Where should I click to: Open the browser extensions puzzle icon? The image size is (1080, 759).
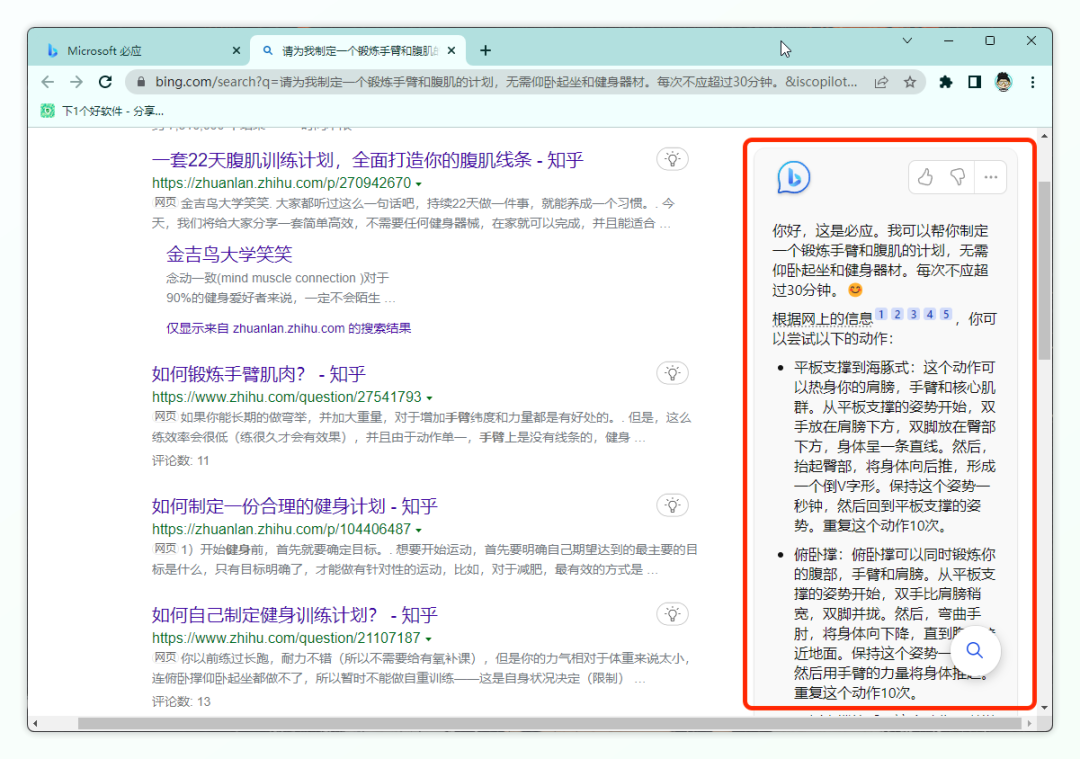tap(945, 82)
